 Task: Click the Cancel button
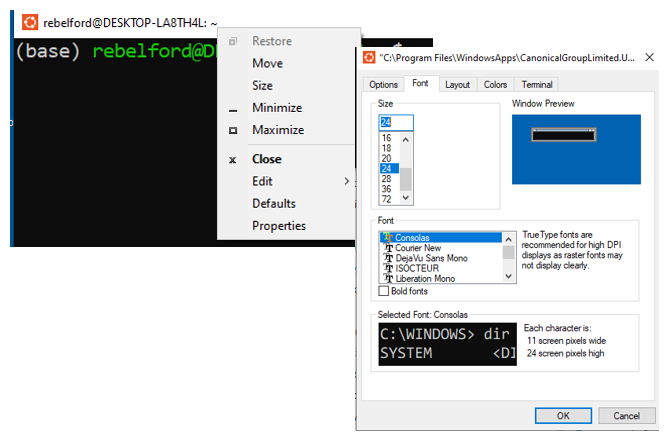click(x=626, y=415)
